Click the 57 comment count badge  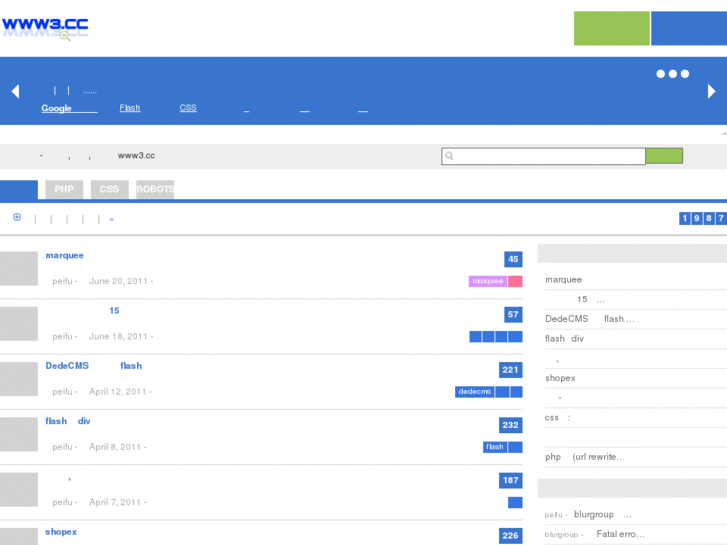pyautogui.click(x=513, y=314)
